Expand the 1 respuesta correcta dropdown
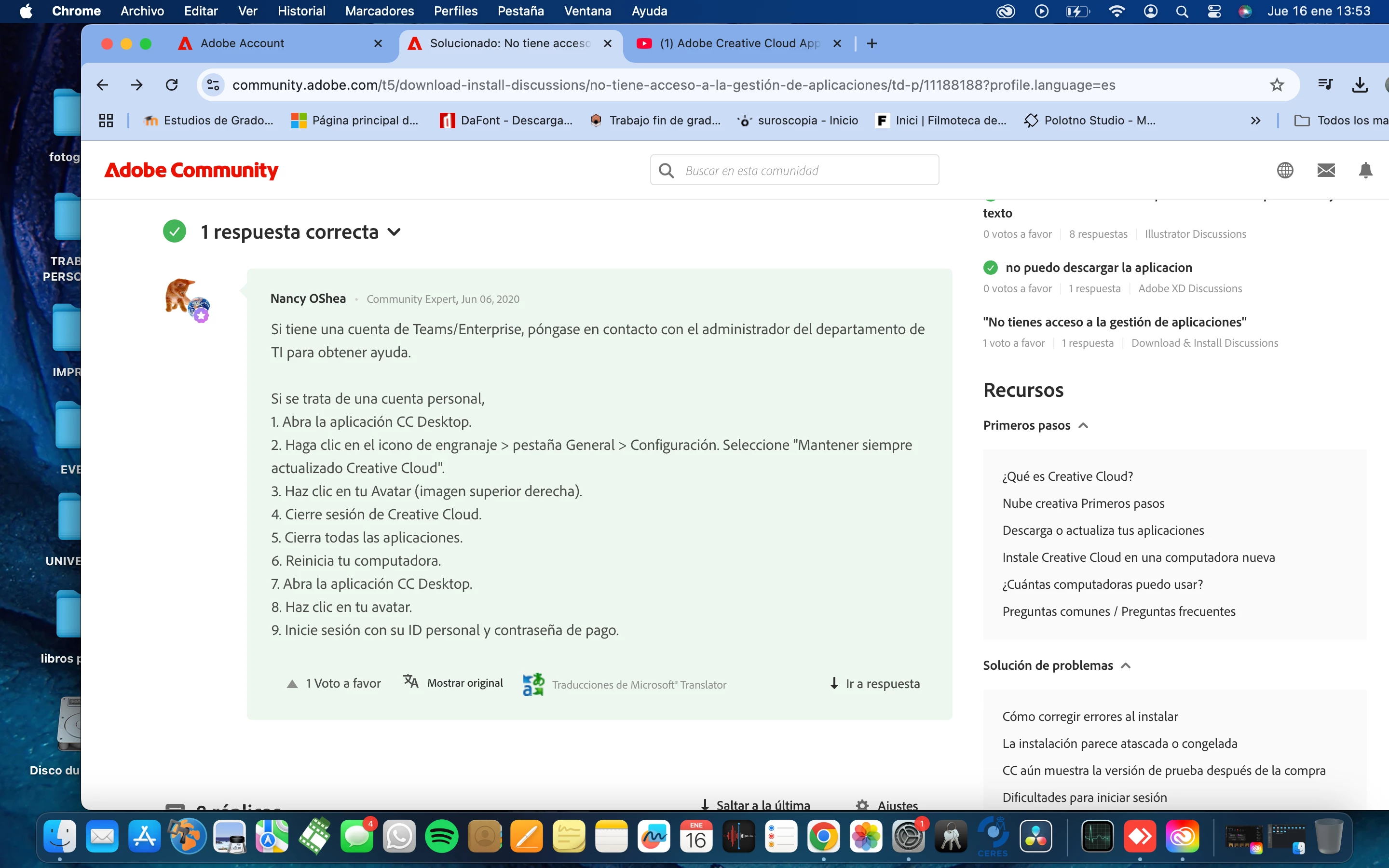Image resolution: width=1389 pixels, height=868 pixels. [394, 232]
